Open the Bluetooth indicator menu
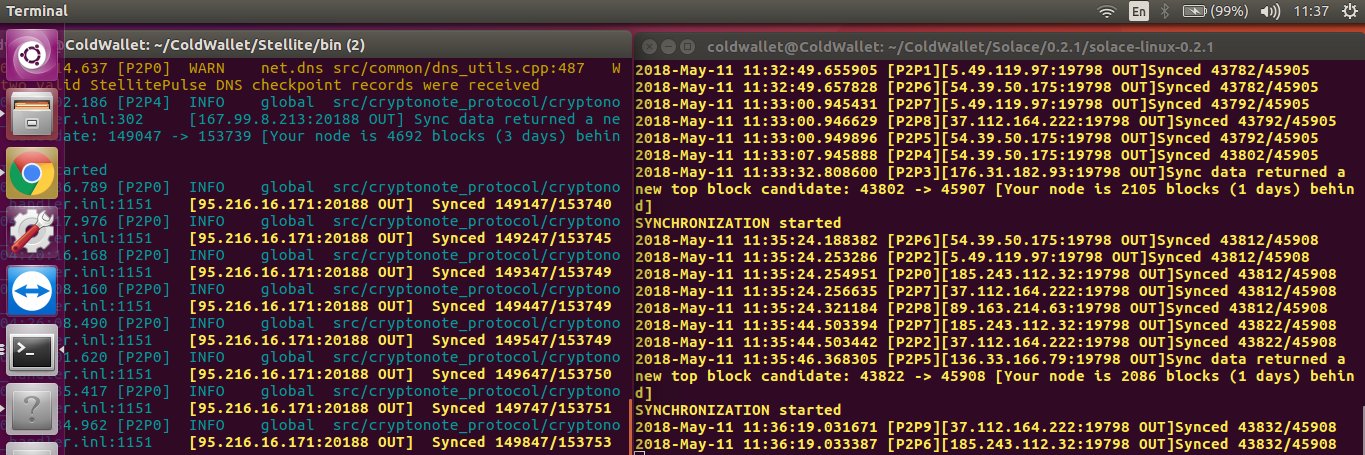Screen dimensions: 1365x455 tap(1164, 11)
